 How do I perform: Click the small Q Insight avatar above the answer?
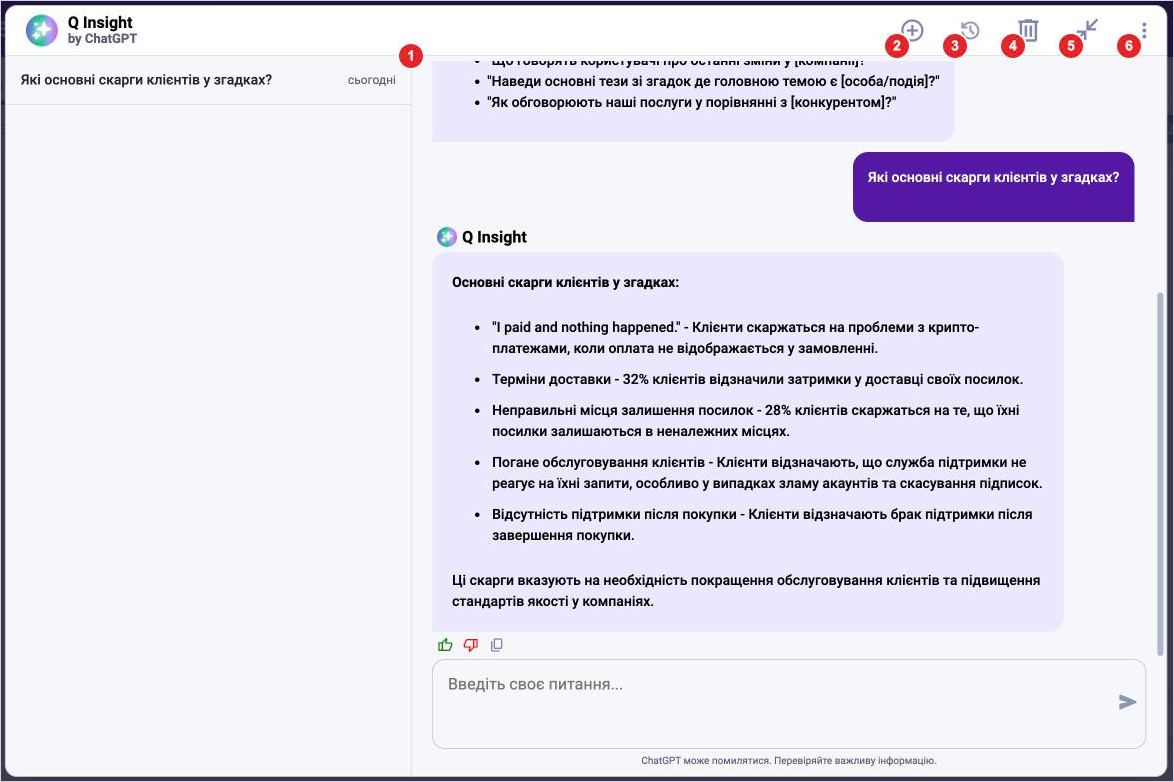(446, 237)
